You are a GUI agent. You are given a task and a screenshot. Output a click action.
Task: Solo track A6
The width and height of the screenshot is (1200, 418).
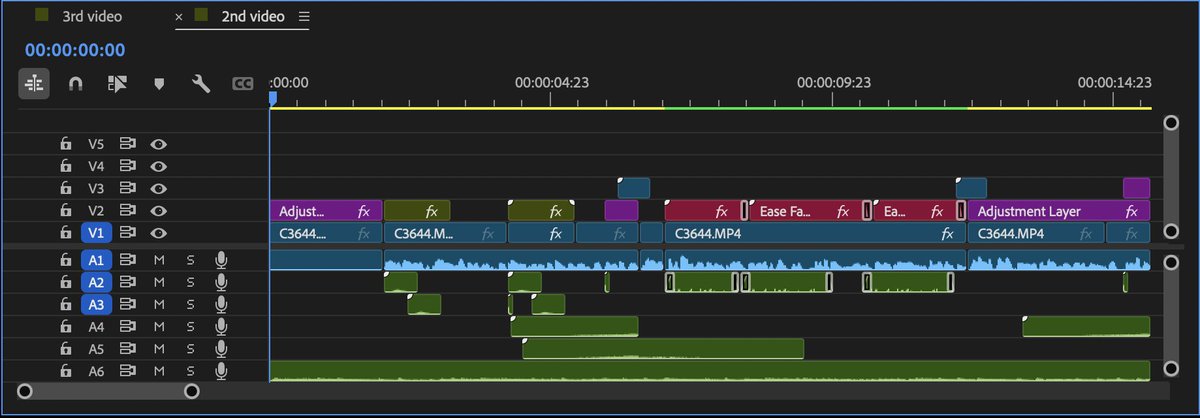click(x=190, y=370)
